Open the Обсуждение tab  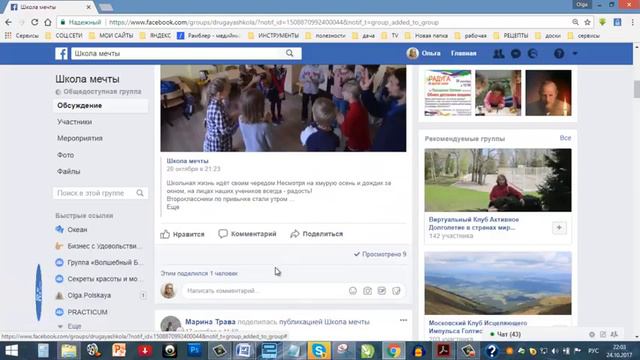(x=100, y=106)
